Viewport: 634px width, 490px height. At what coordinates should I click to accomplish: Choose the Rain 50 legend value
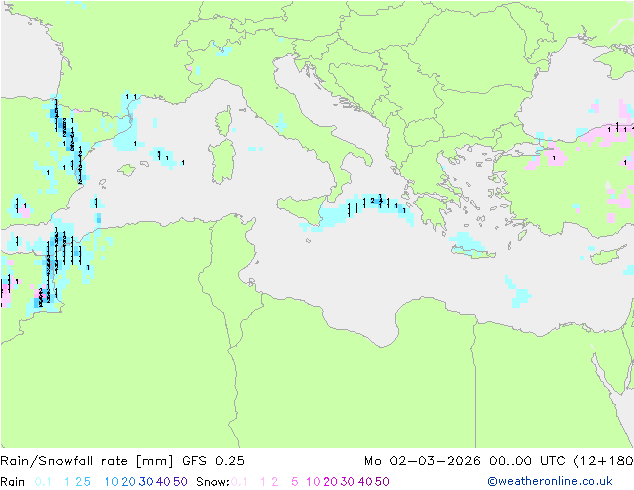(180, 482)
